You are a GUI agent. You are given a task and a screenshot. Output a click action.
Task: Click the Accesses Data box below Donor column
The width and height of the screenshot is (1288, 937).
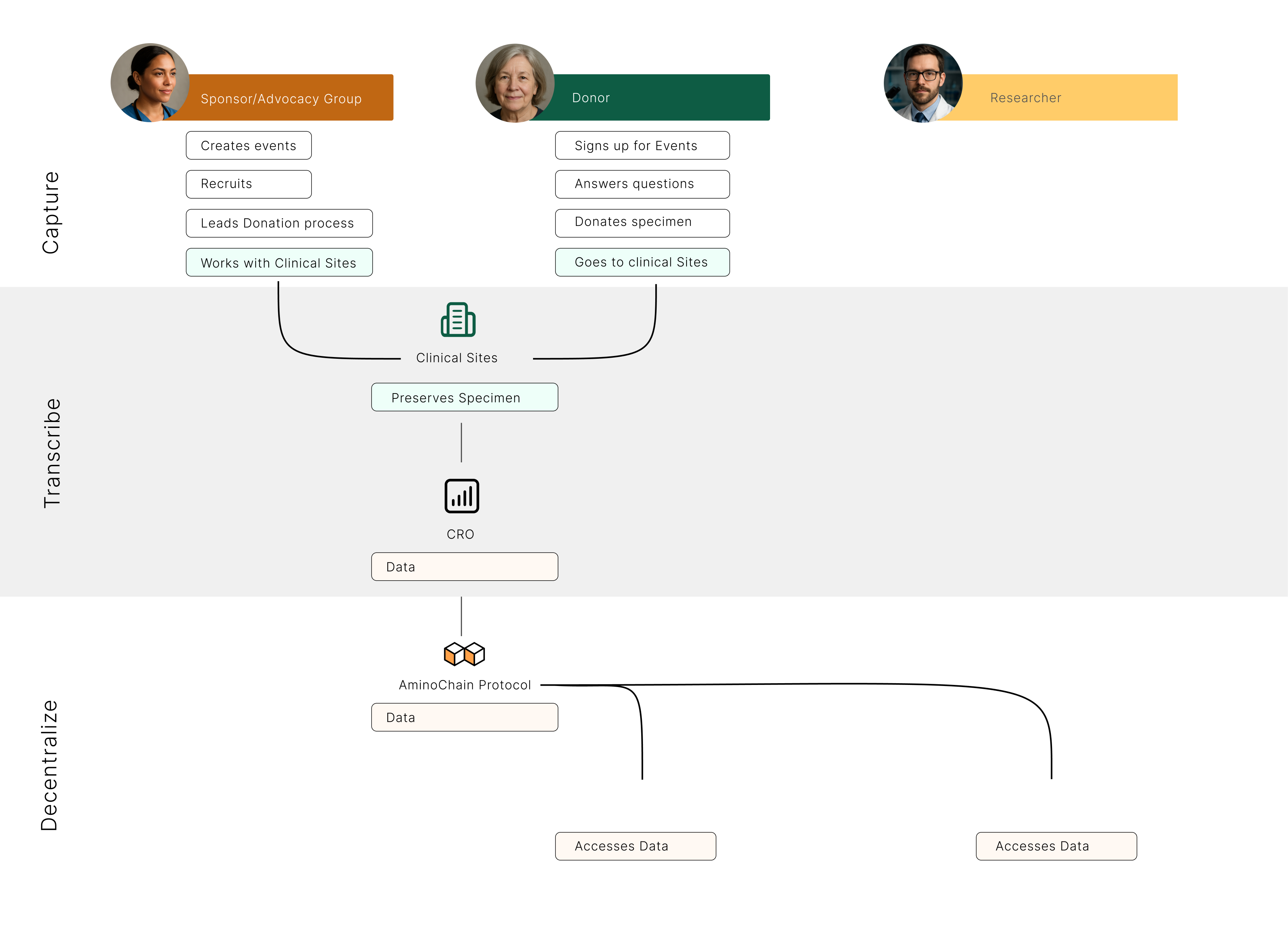(636, 846)
